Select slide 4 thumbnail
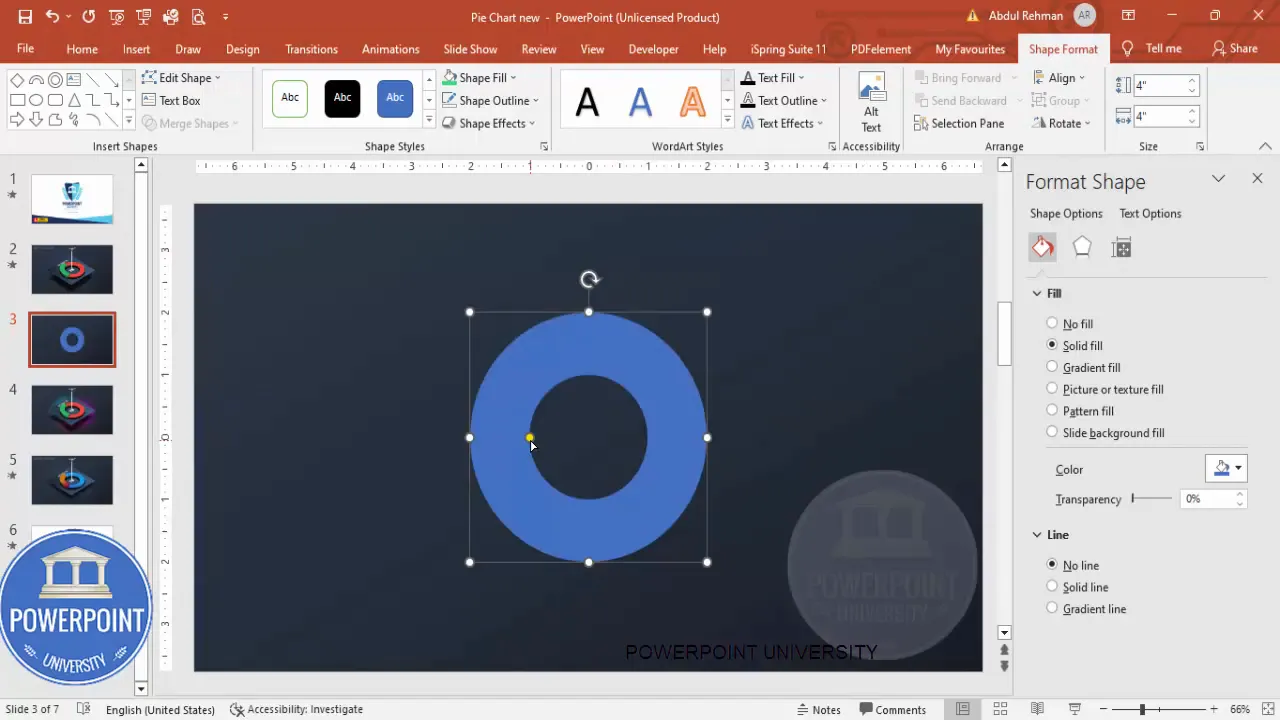Viewport: 1280px width, 720px height. tap(72, 410)
